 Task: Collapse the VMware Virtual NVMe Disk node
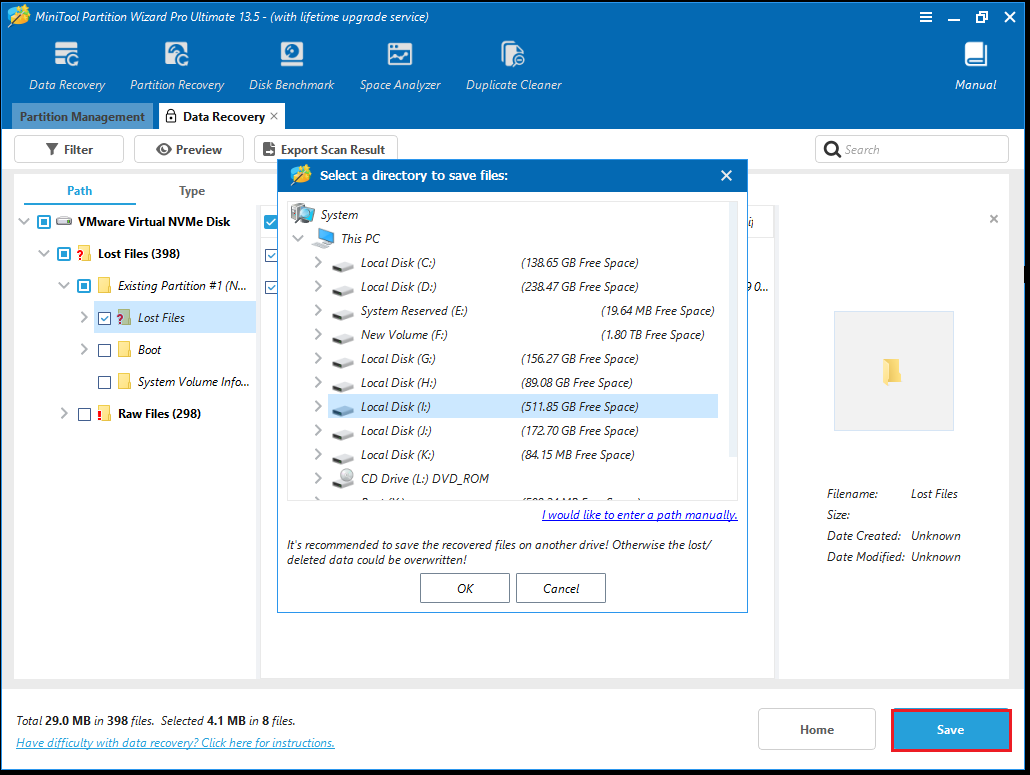pos(24,221)
